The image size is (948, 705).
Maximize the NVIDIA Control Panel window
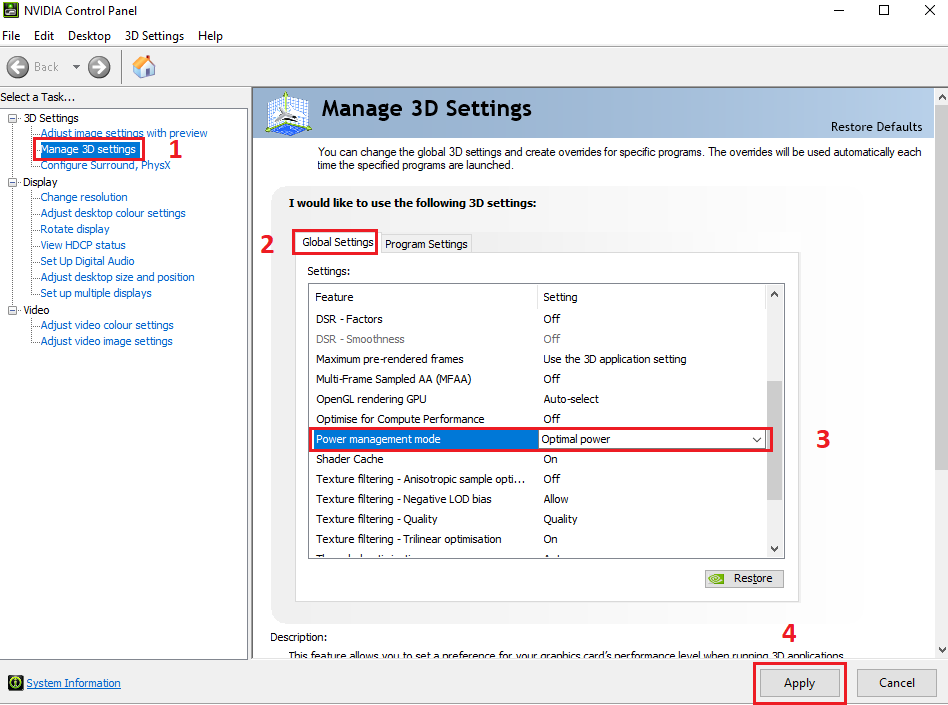884,10
